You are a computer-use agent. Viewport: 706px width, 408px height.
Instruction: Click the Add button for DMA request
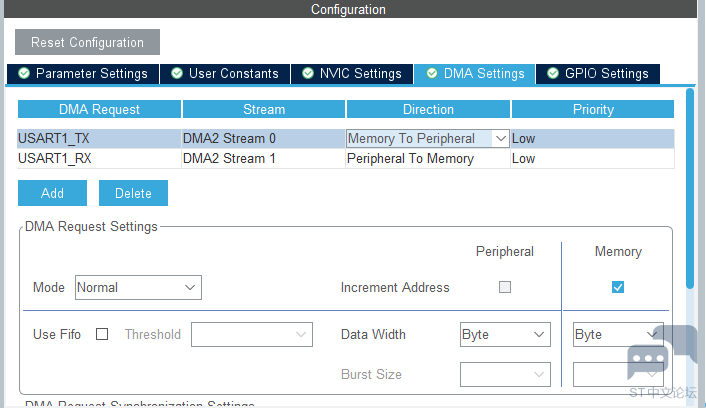pos(52,193)
